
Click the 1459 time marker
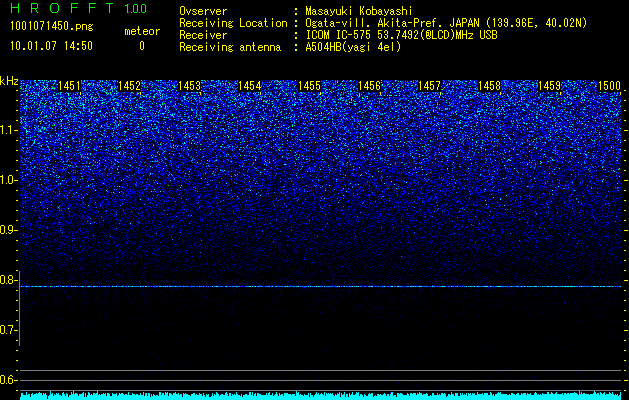pyautogui.click(x=549, y=86)
